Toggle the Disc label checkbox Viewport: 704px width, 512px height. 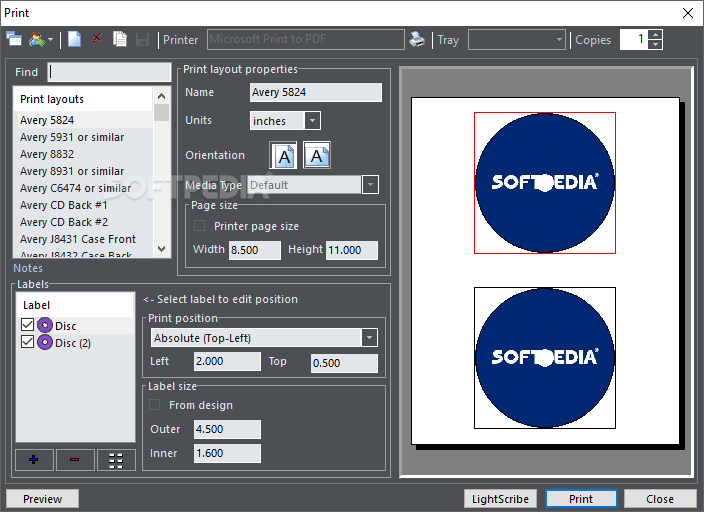(x=27, y=325)
